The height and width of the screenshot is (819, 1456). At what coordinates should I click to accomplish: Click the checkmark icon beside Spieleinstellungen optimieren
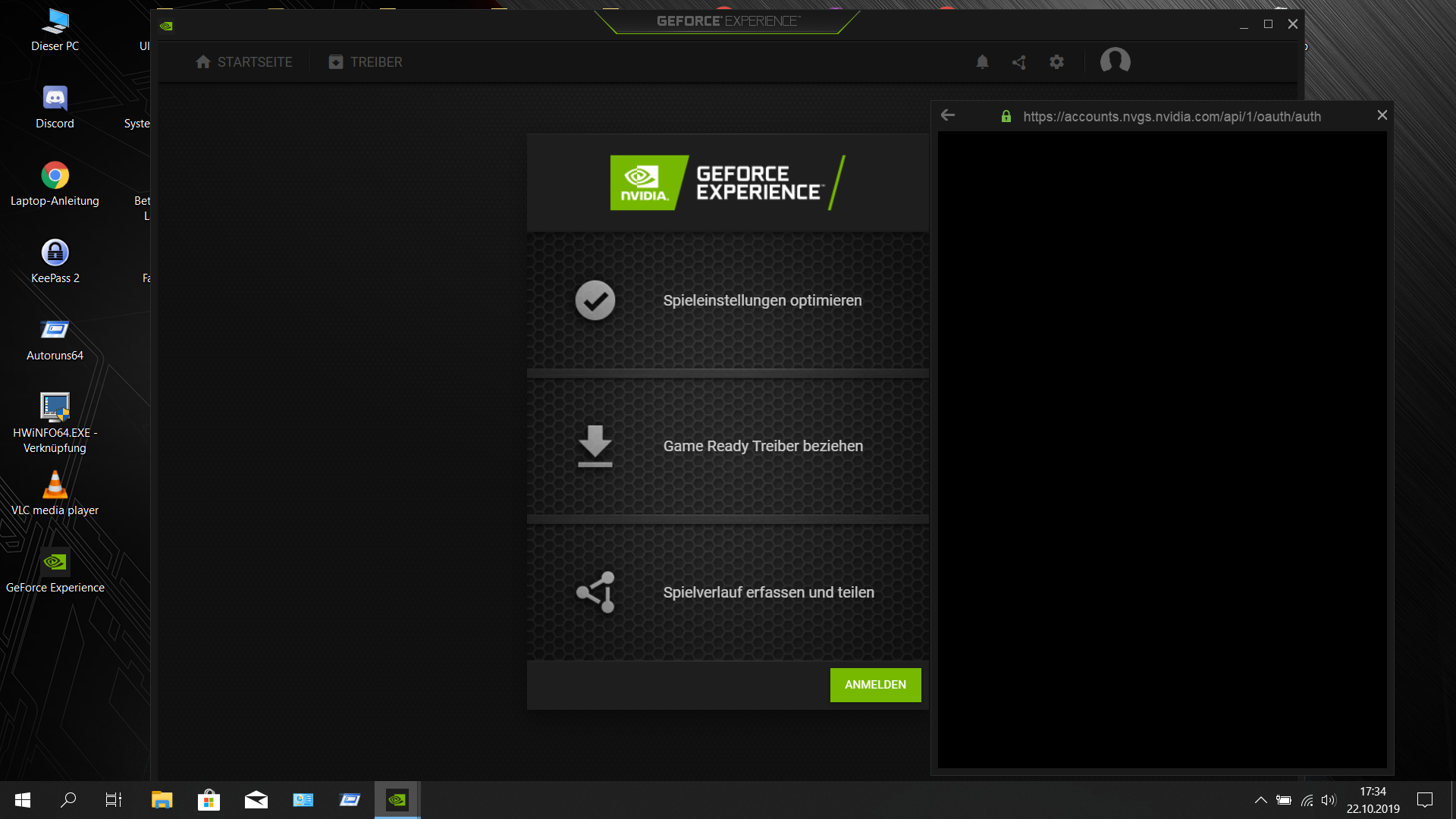point(595,300)
